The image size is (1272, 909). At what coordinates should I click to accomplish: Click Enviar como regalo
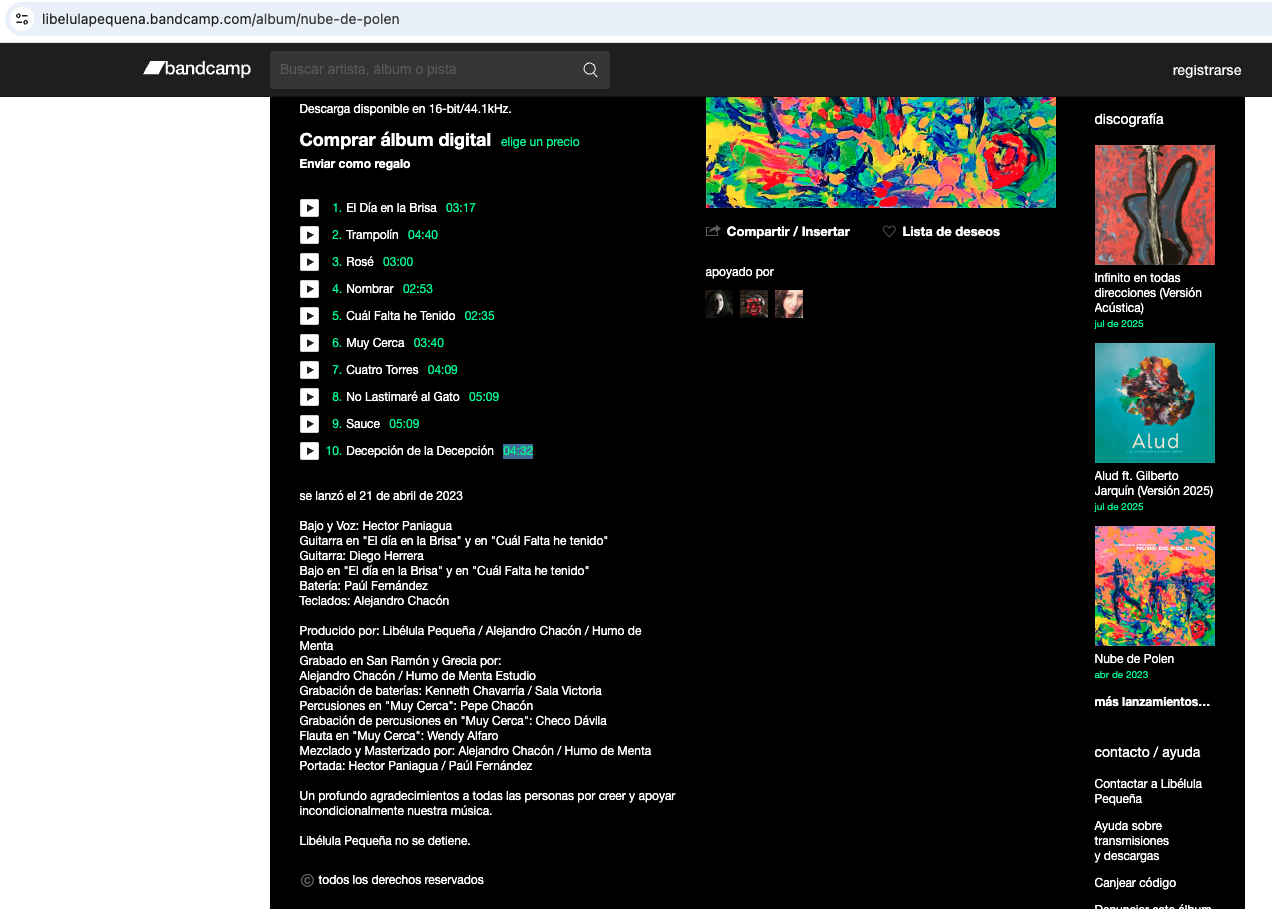(355, 164)
